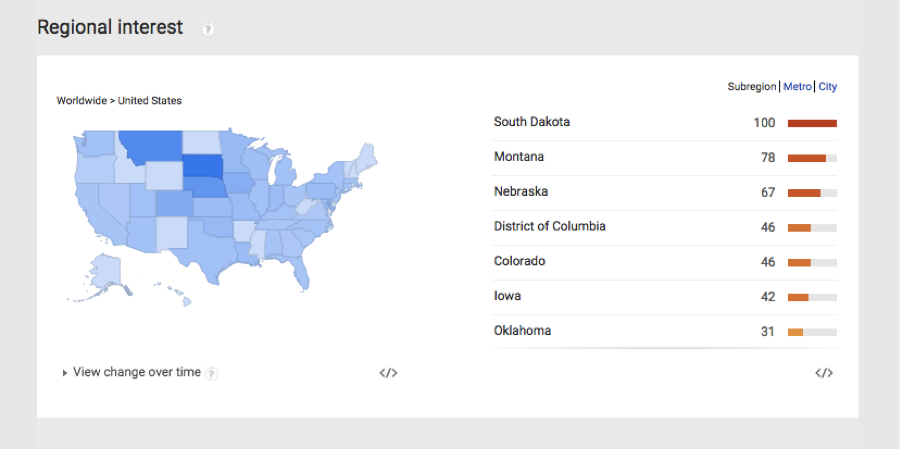Switch to the City view
The width and height of the screenshot is (900, 450).
click(828, 87)
